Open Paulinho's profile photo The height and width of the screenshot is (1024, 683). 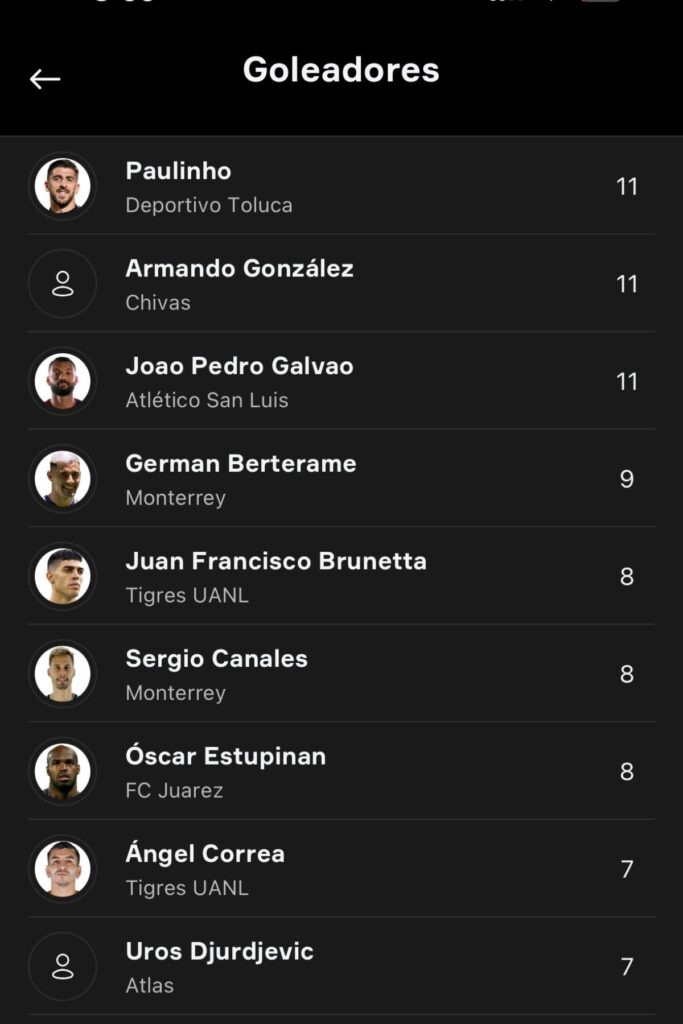tap(63, 186)
